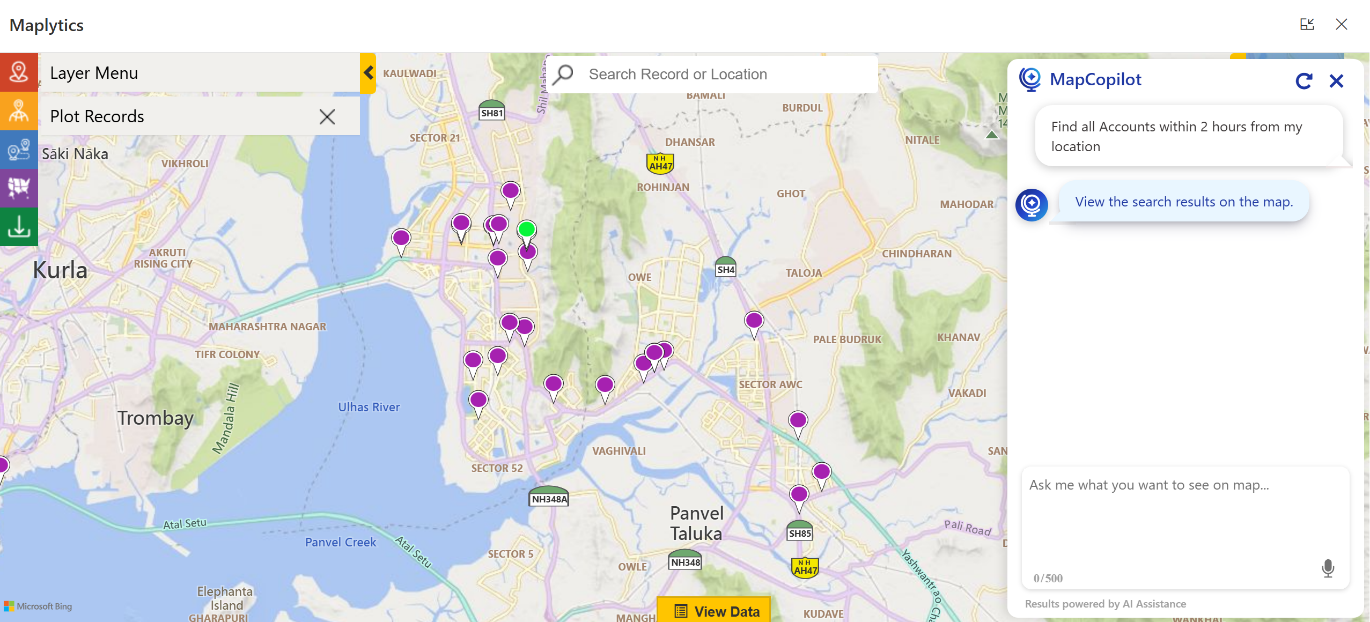This screenshot has height=622, width=1370.
Task: Open the orange globe pin sidebar icon
Action: [x=18, y=111]
